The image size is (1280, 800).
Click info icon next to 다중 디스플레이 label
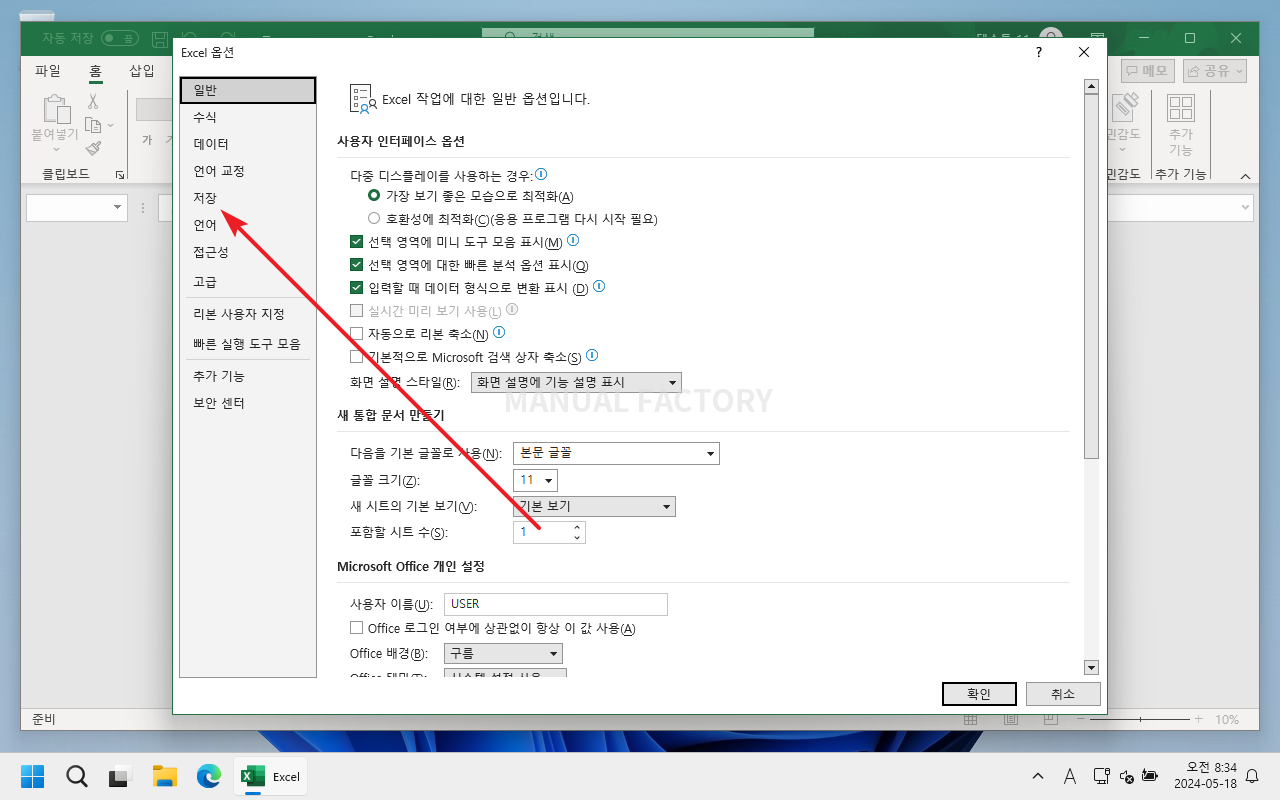tap(541, 174)
